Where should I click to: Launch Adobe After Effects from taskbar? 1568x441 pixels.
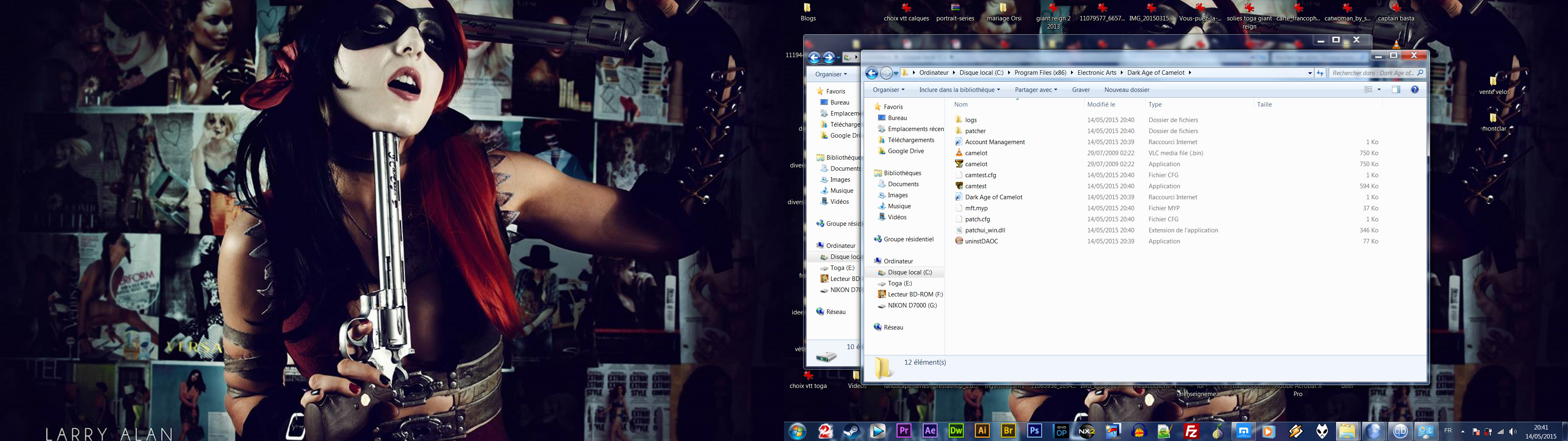[930, 431]
